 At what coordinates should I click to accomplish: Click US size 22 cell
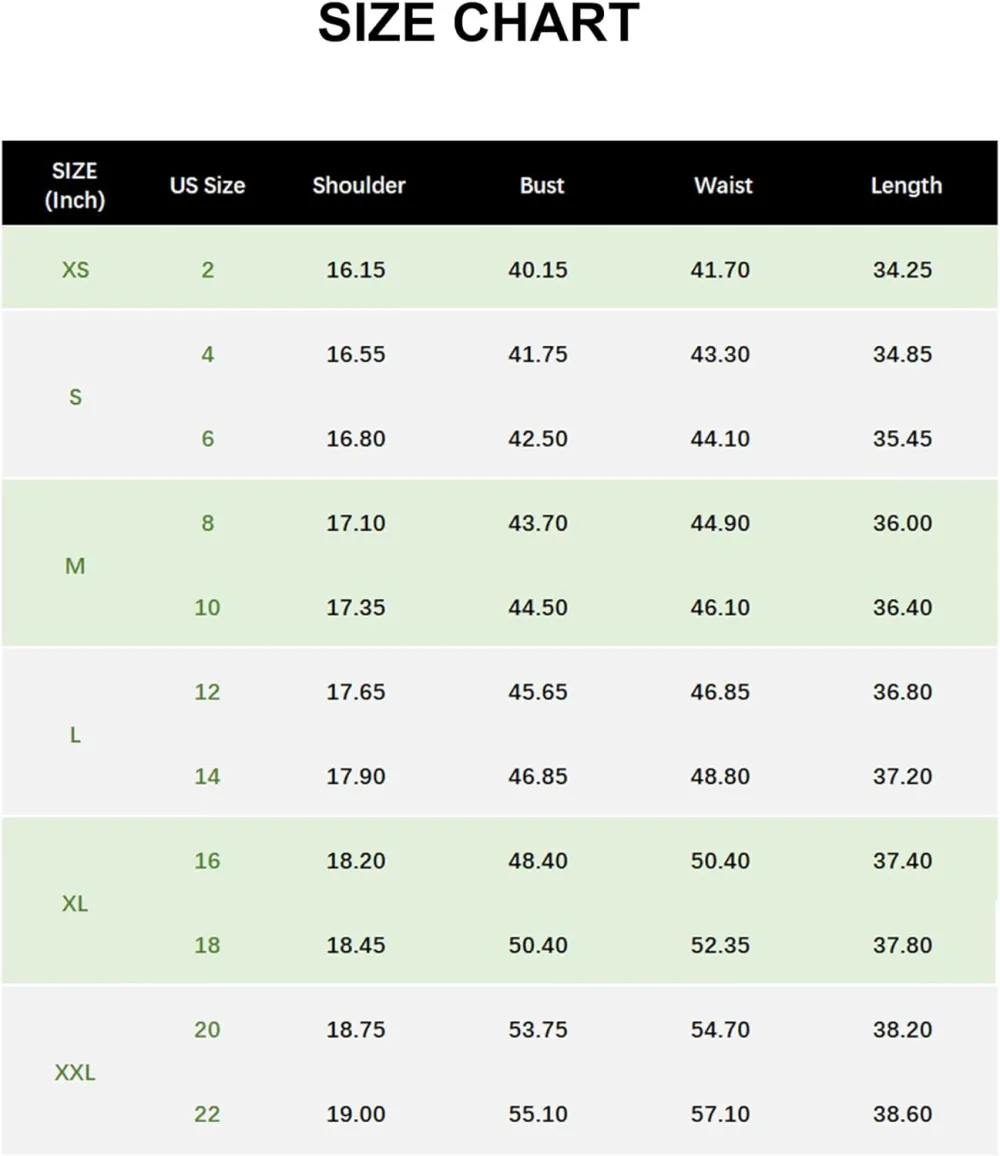point(207,1114)
